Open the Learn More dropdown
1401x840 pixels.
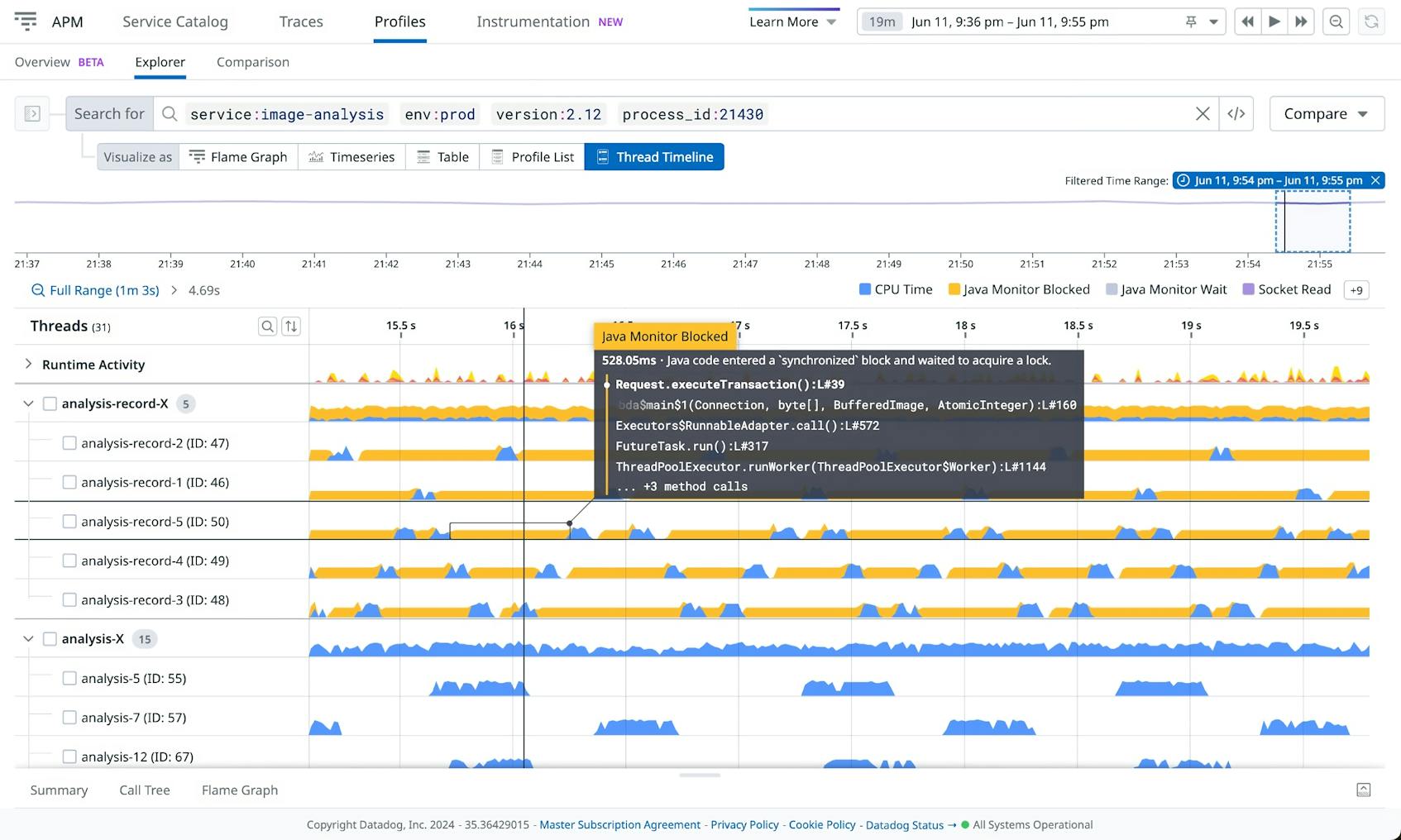(x=791, y=21)
